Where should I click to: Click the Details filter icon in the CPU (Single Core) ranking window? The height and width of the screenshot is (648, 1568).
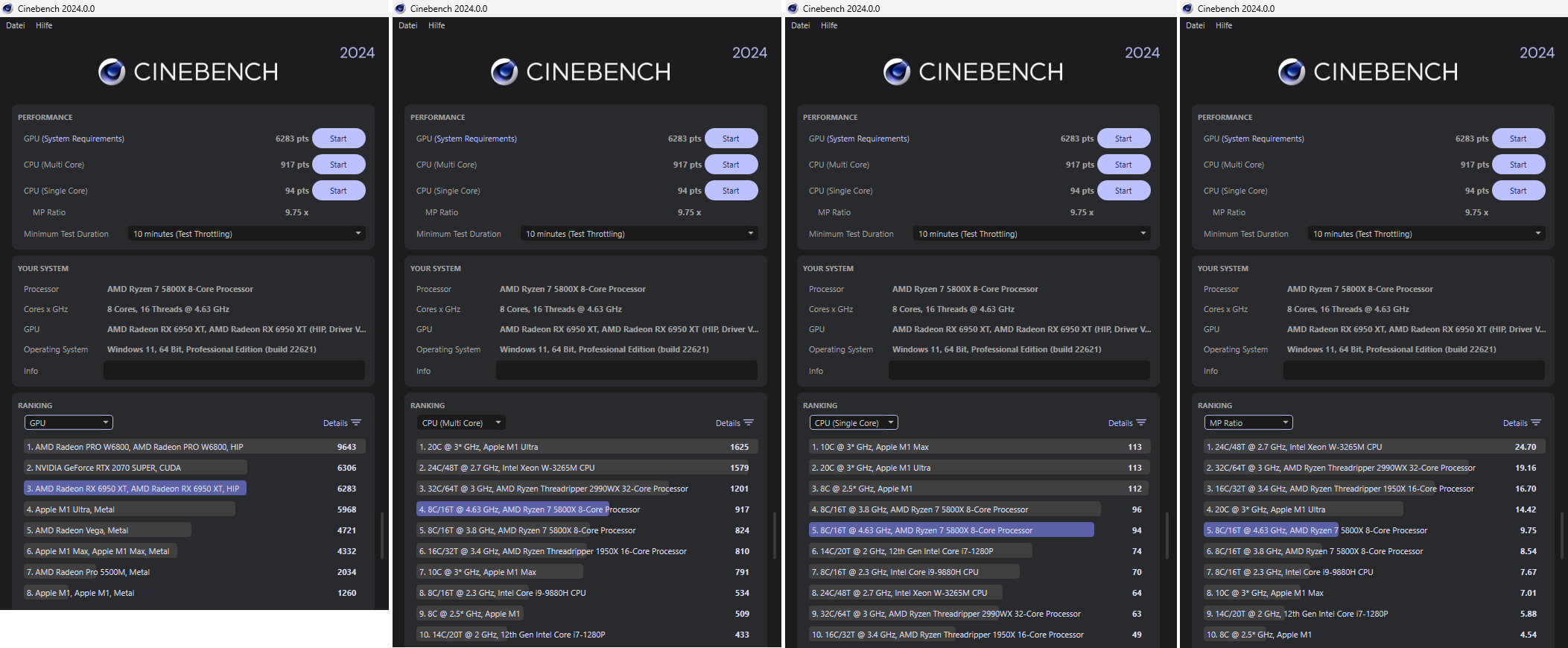(1141, 422)
